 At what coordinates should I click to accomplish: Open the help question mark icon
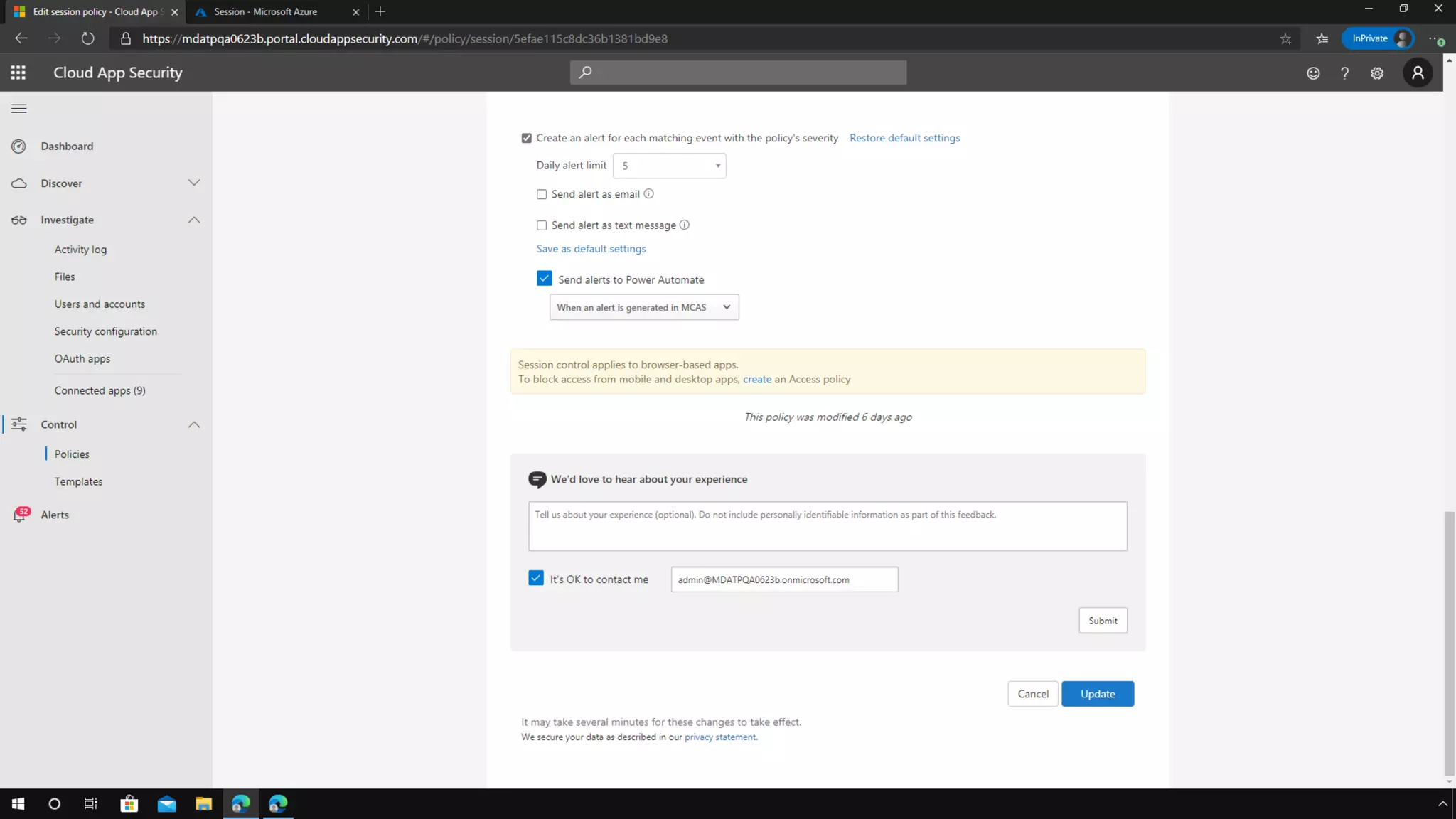1344,73
